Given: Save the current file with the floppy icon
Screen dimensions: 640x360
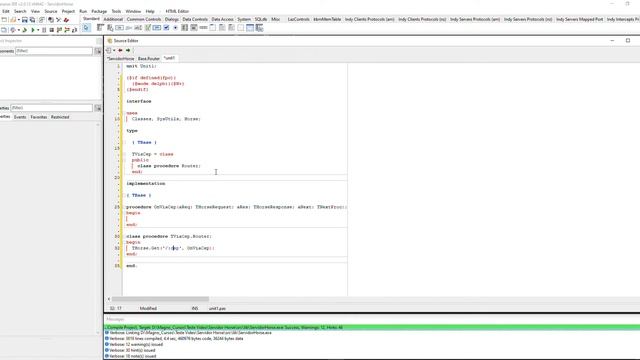Looking at the screenshot, I should (24, 20).
